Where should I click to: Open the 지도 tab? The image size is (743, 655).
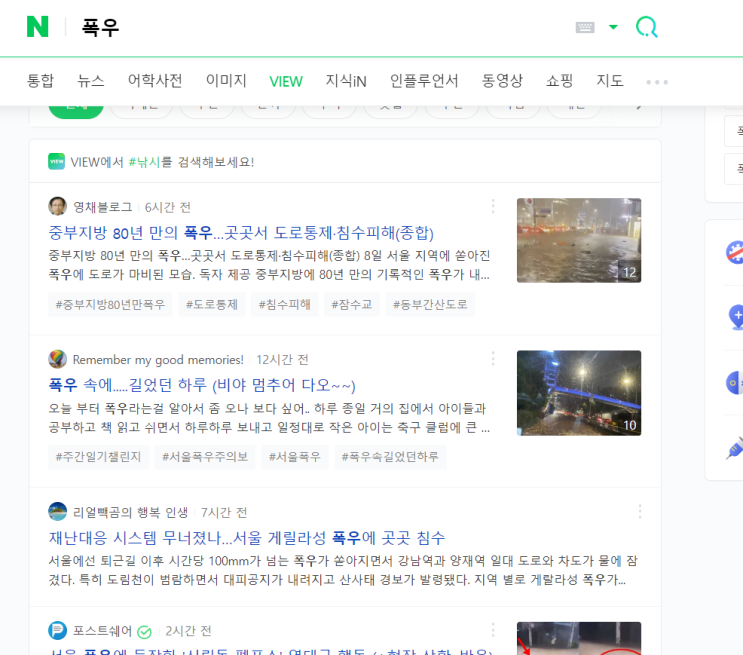click(x=610, y=81)
